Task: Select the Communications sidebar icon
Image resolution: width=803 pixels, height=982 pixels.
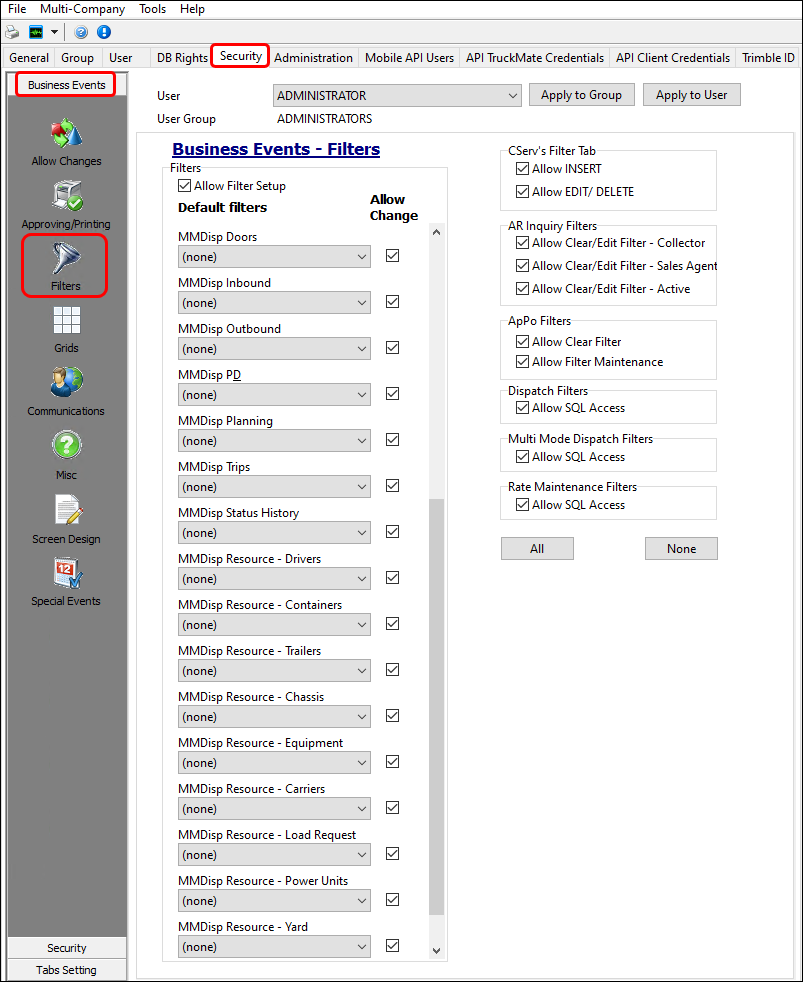Action: pyautogui.click(x=65, y=385)
